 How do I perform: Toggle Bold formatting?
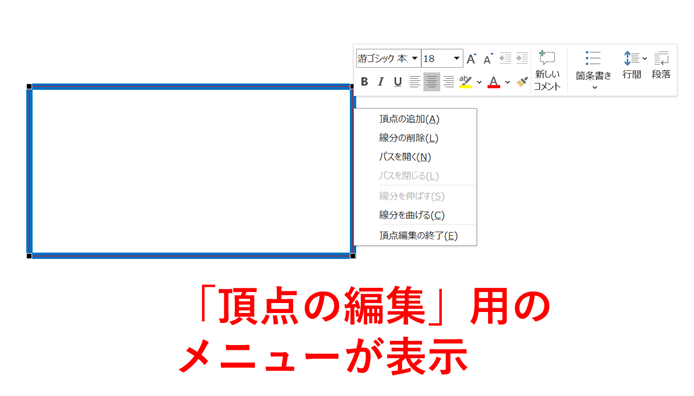click(x=364, y=82)
